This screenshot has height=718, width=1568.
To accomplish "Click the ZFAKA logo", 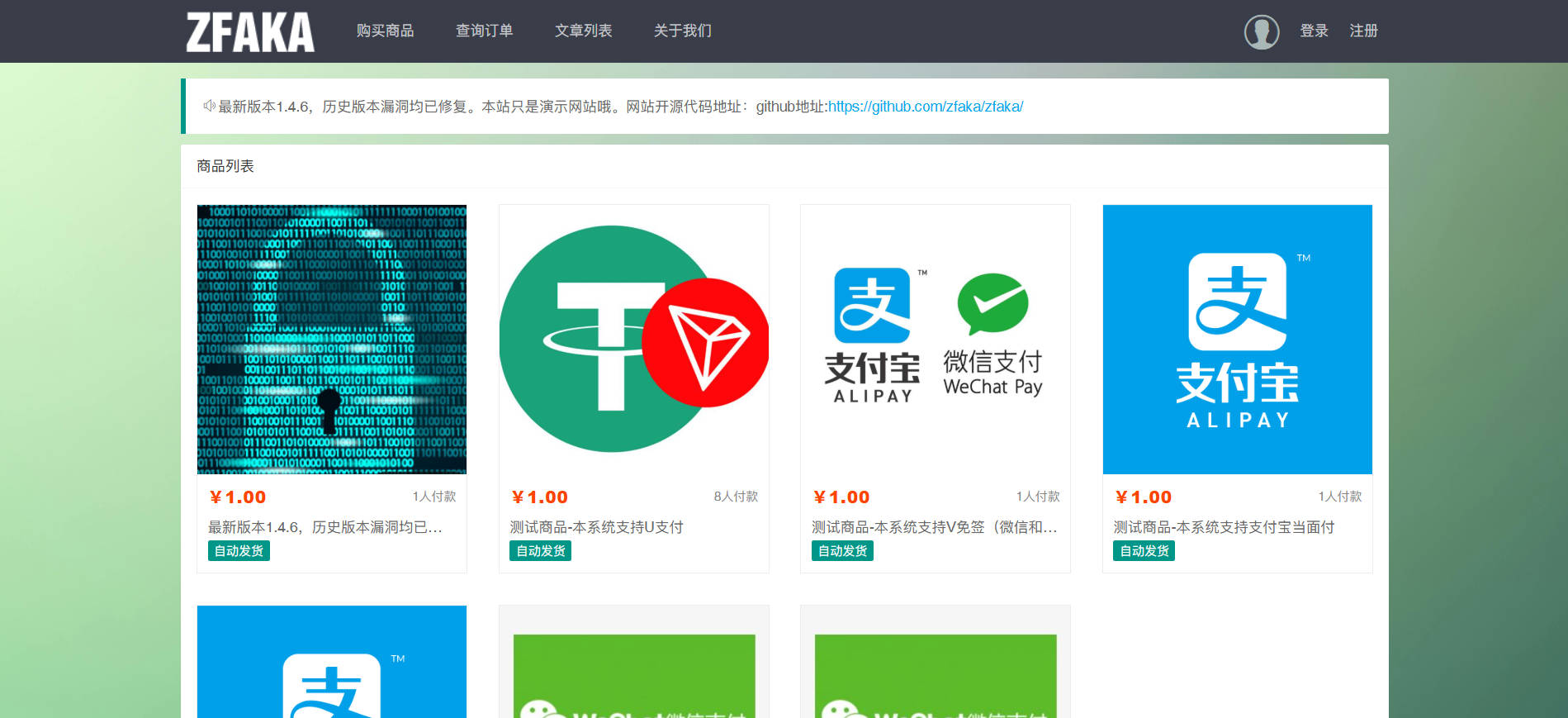I will click(x=249, y=32).
